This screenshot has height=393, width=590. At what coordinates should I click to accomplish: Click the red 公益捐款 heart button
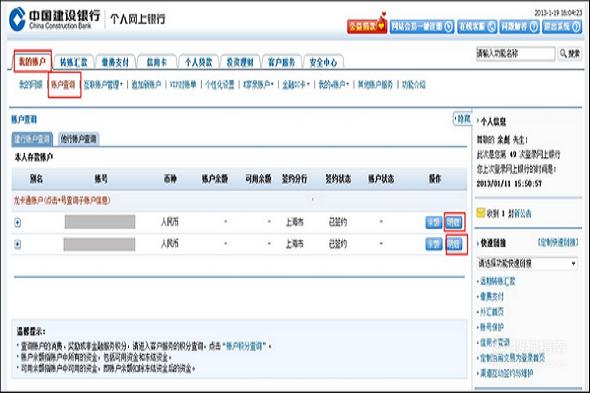367,26
